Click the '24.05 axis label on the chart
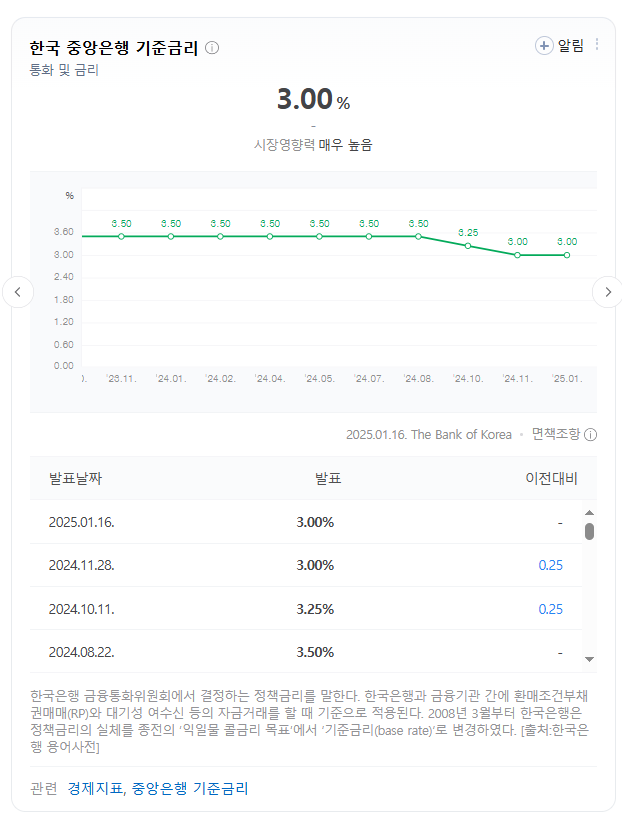The height and width of the screenshot is (818, 622). [x=318, y=378]
